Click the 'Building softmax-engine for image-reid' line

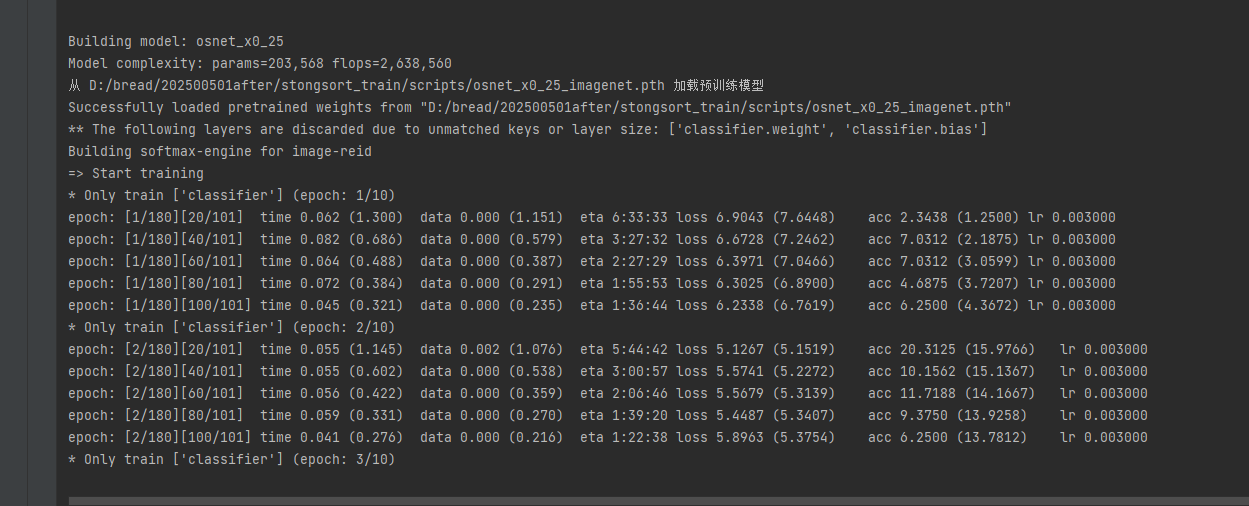[219, 152]
